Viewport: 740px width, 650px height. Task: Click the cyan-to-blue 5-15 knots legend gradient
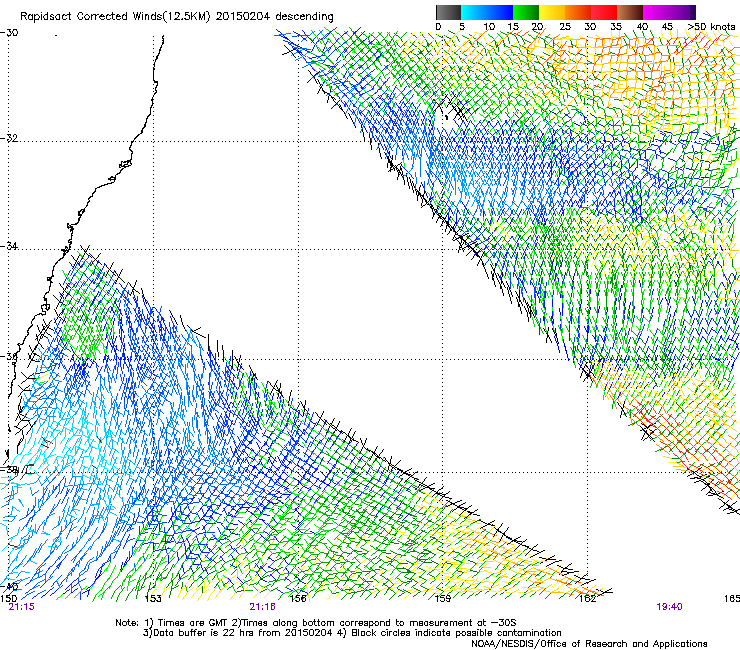pyautogui.click(x=487, y=12)
